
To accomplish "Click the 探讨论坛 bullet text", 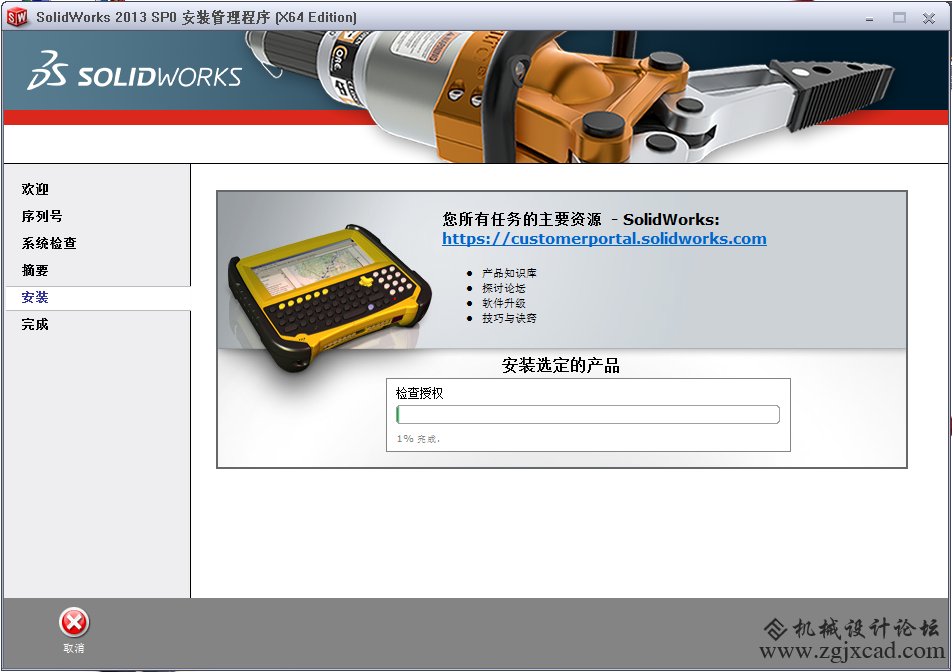I will [503, 288].
